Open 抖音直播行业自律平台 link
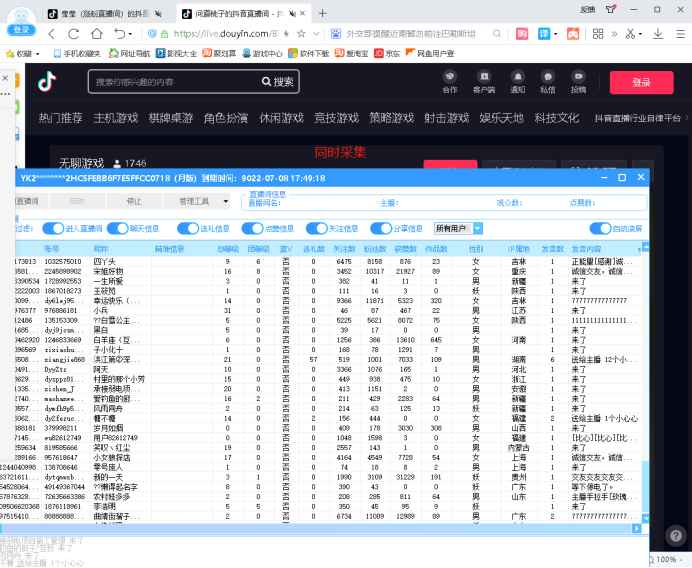Image resolution: width=692 pixels, height=568 pixels. pyautogui.click(x=638, y=118)
